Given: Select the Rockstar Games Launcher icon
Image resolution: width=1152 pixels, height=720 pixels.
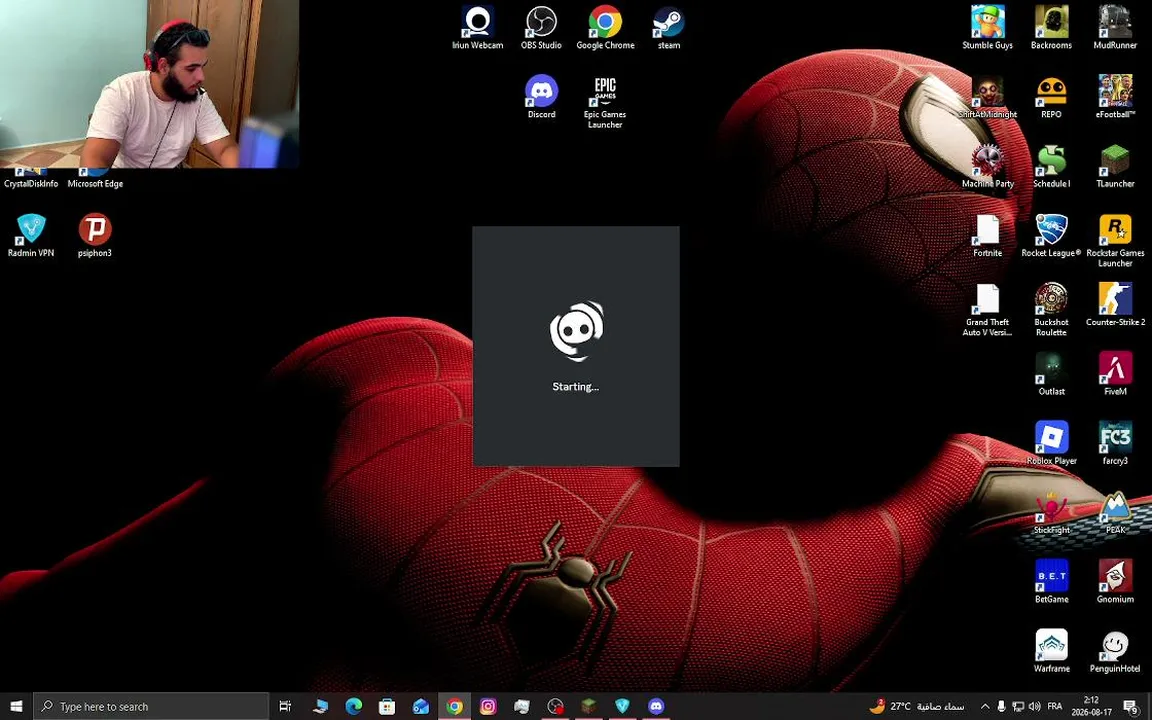Looking at the screenshot, I should pos(1115,240).
